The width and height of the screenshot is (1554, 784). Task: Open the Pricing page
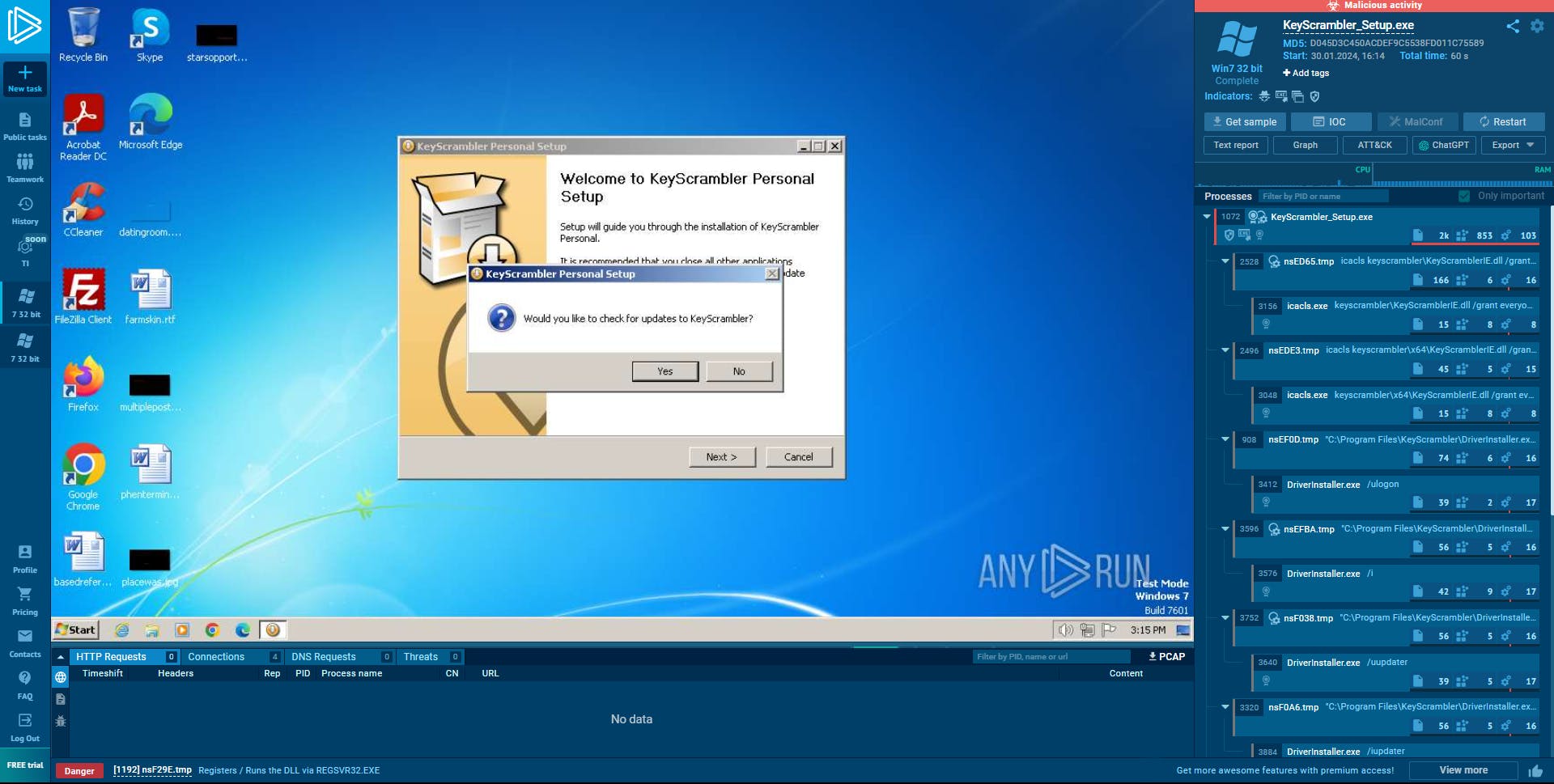pyautogui.click(x=25, y=601)
